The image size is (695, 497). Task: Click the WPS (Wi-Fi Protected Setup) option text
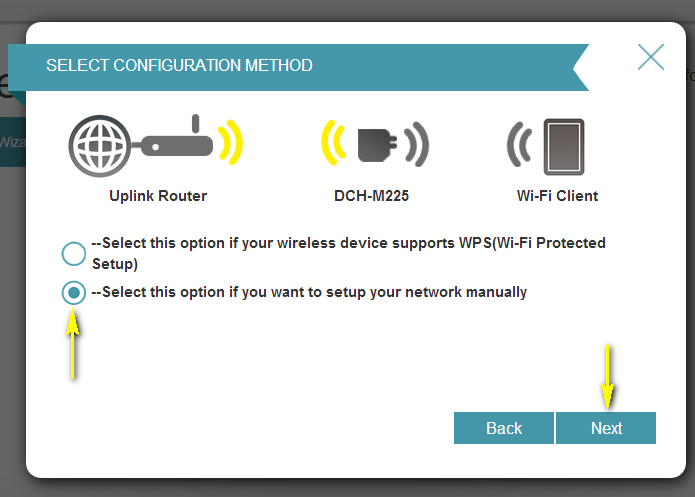pyautogui.click(x=347, y=254)
